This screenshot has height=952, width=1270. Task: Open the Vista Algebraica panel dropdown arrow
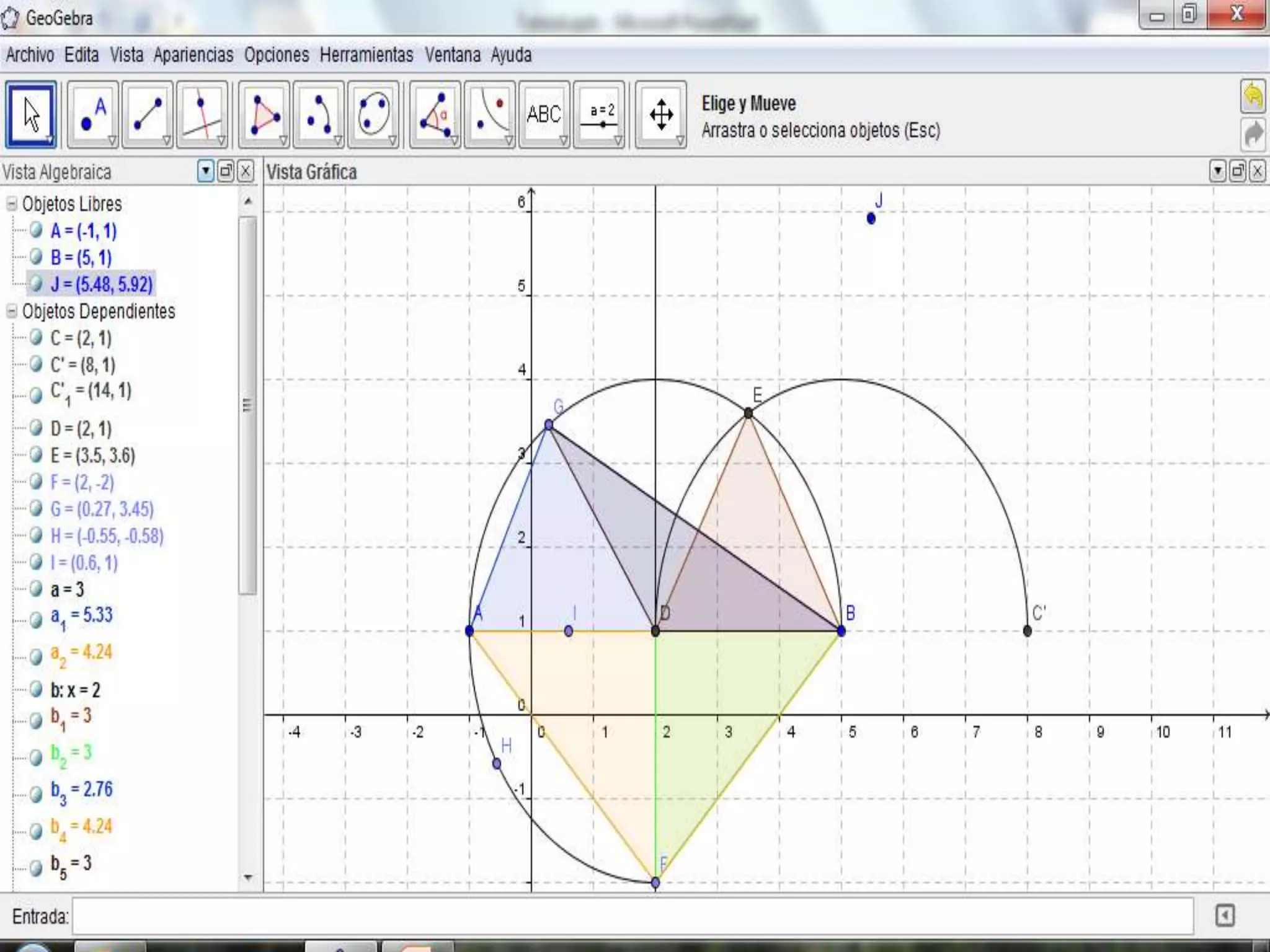(x=205, y=172)
